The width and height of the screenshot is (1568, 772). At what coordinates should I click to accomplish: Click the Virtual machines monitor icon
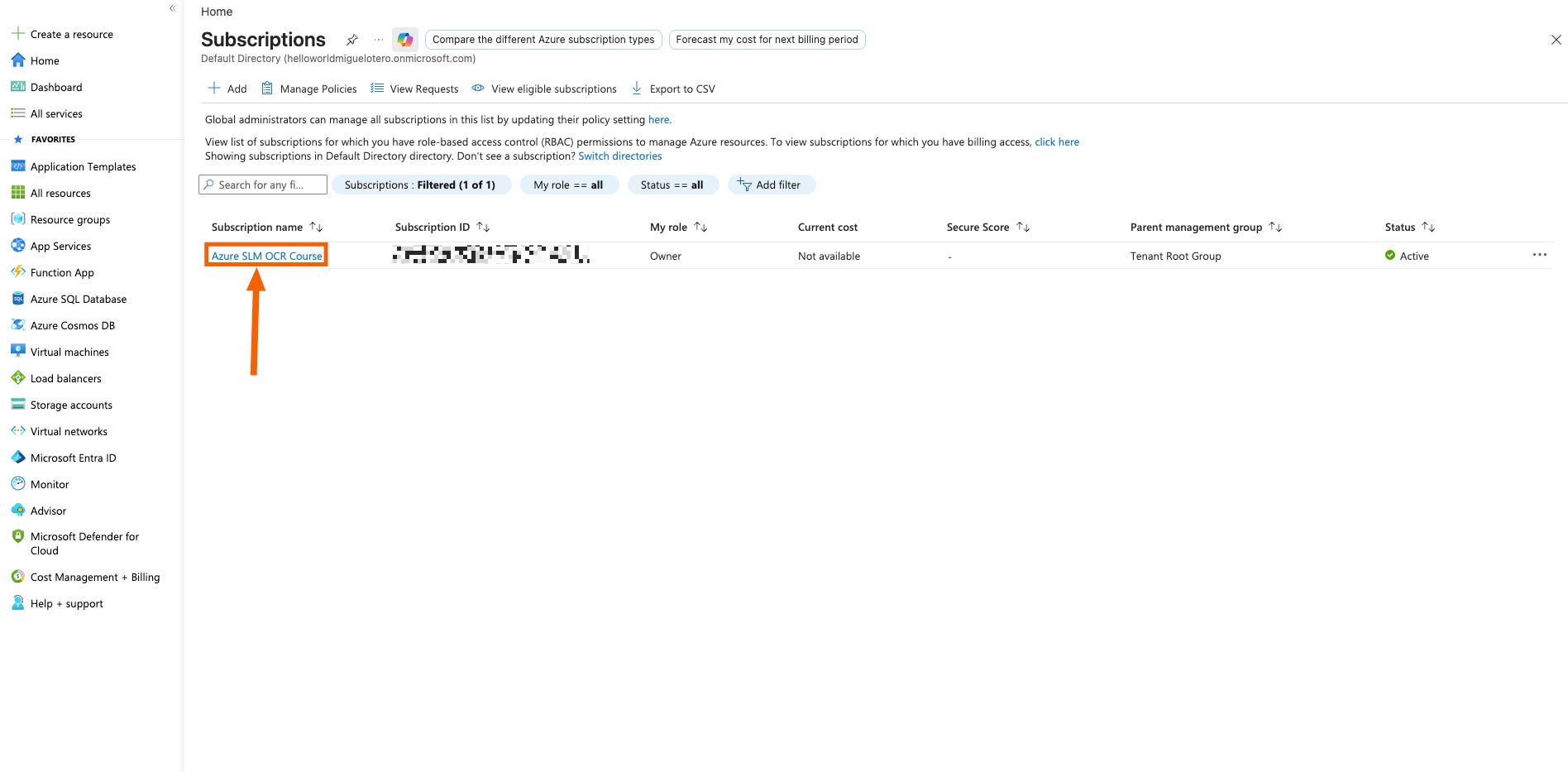tap(17, 352)
